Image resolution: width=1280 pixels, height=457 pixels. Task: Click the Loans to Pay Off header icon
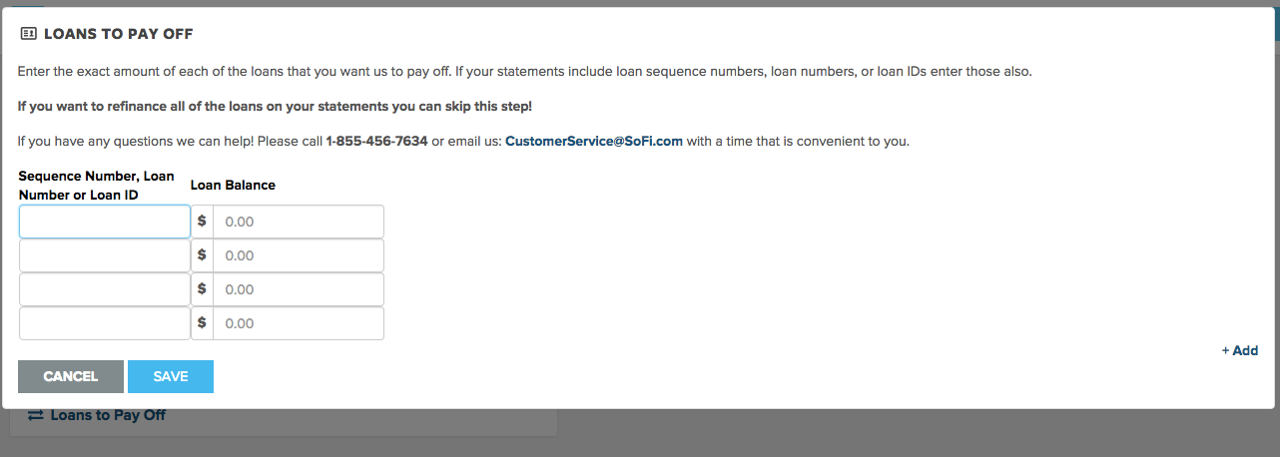pyautogui.click(x=28, y=34)
